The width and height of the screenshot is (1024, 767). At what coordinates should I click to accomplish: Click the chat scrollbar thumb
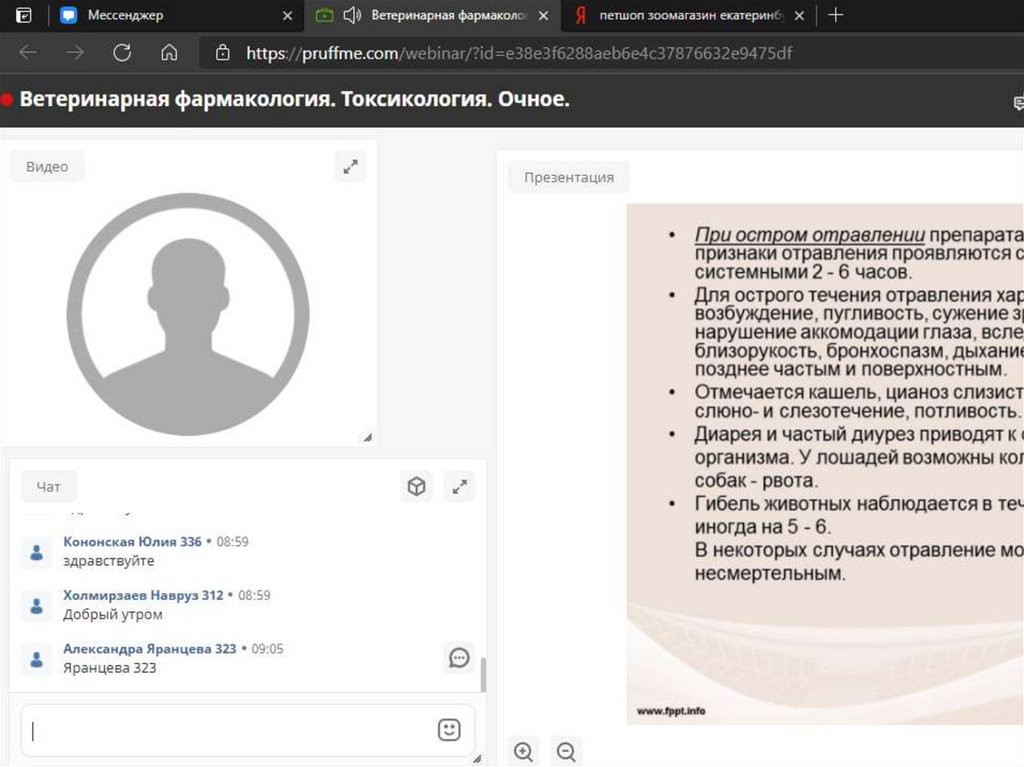(484, 675)
